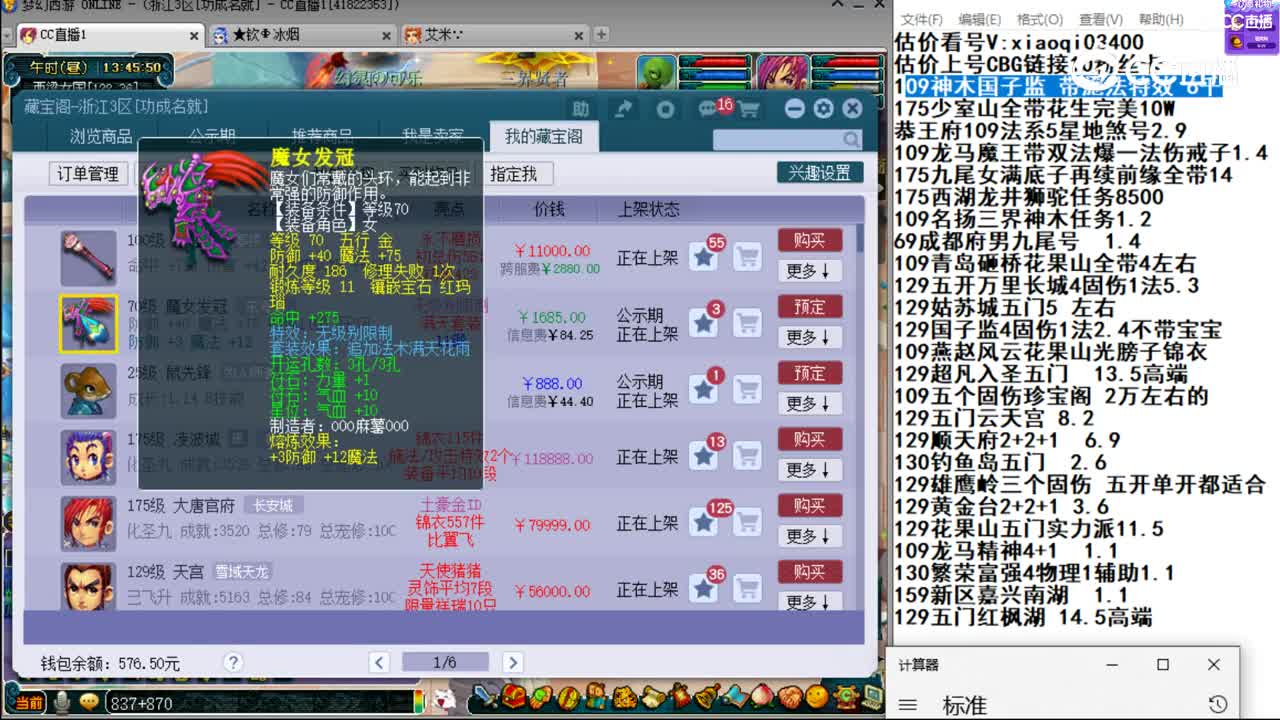
Task: Open 兴趣设置 button
Action: (x=820, y=173)
